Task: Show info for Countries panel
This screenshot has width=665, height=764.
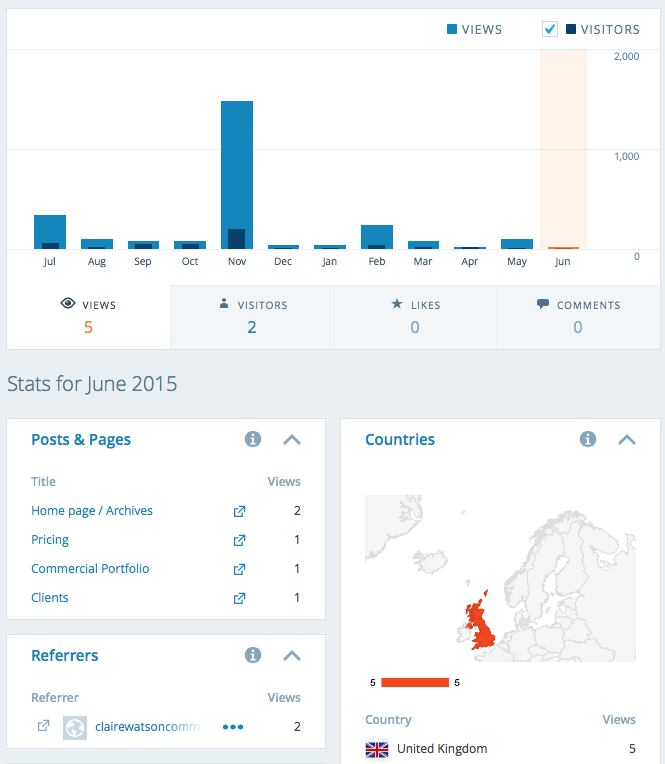Action: click(x=588, y=439)
